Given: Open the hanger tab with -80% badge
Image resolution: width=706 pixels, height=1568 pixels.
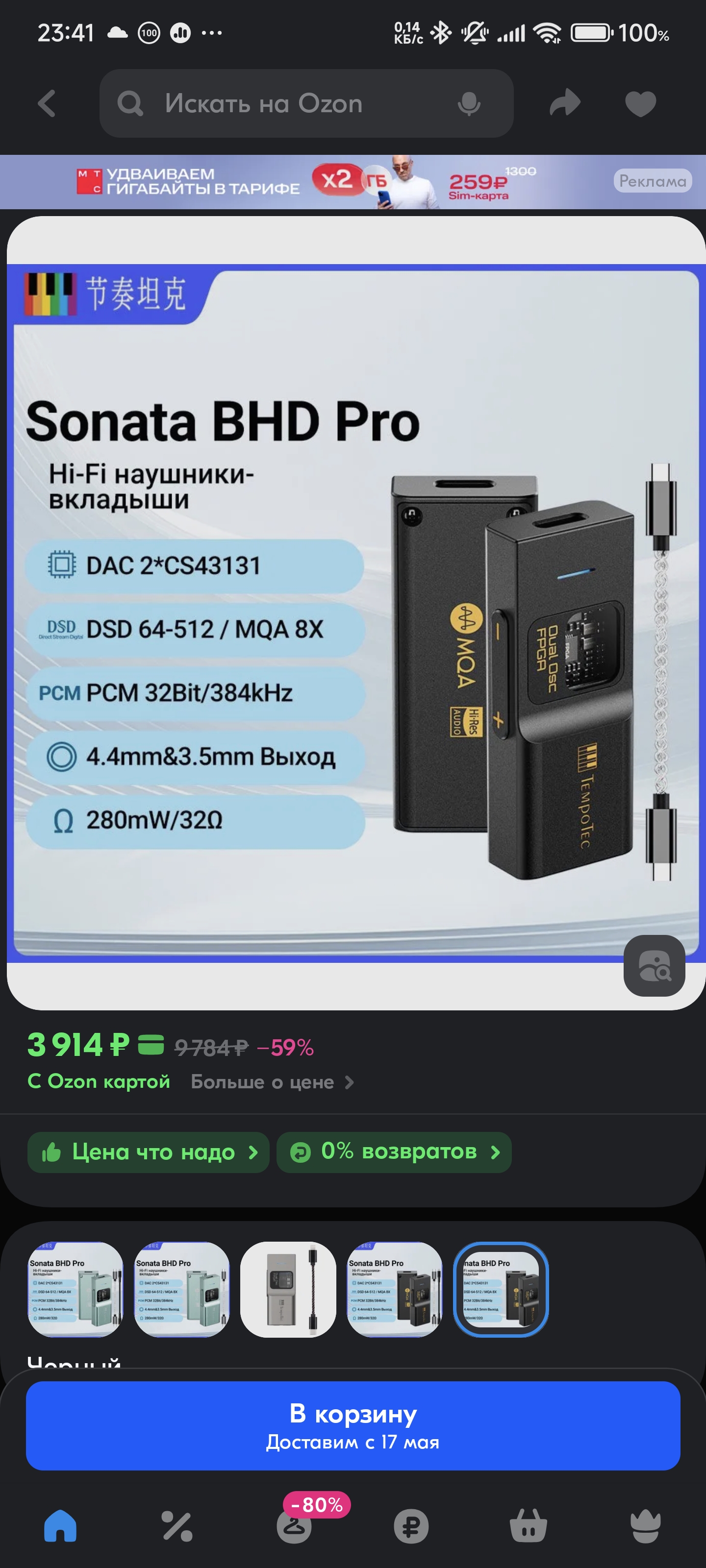Looking at the screenshot, I should click(294, 1526).
